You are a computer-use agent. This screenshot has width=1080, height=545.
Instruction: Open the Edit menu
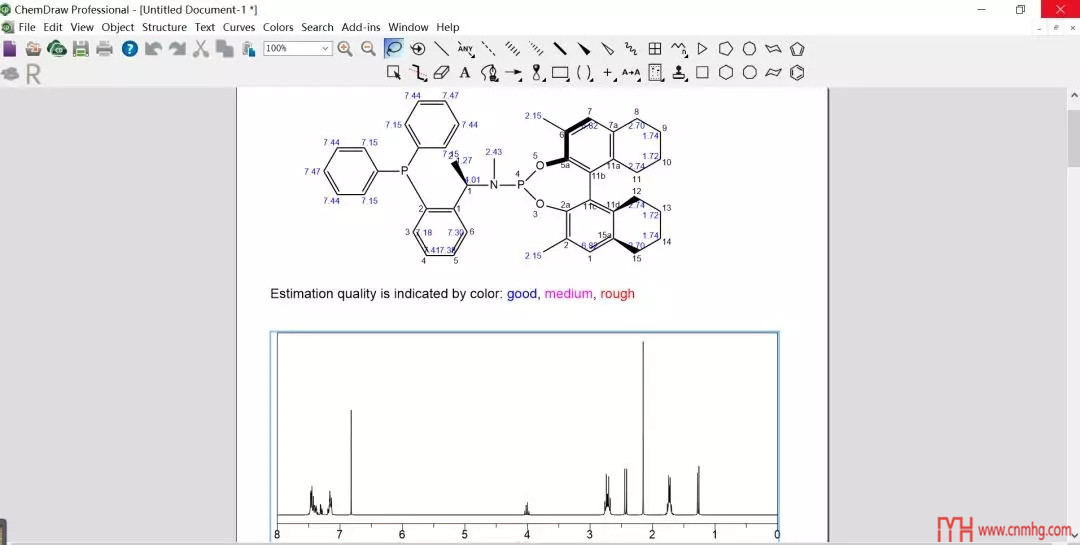53,27
